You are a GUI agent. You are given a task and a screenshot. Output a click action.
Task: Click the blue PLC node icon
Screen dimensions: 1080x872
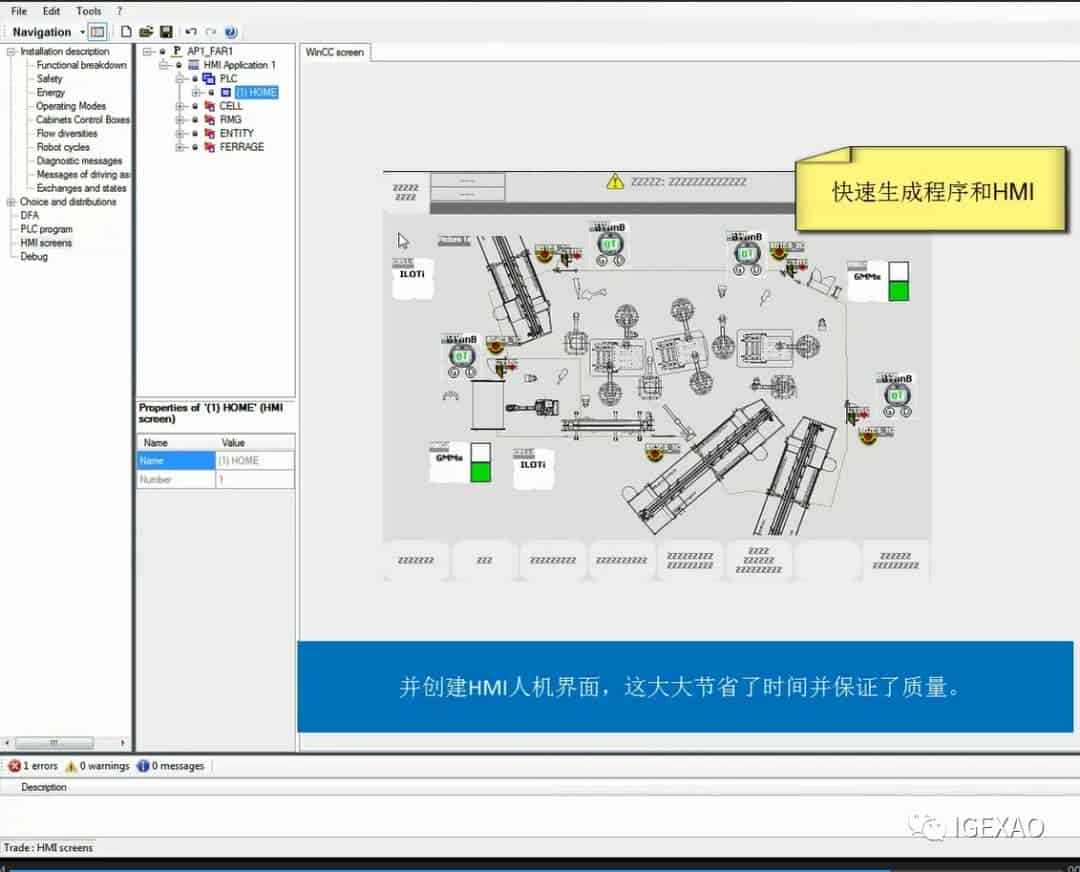[x=209, y=79]
